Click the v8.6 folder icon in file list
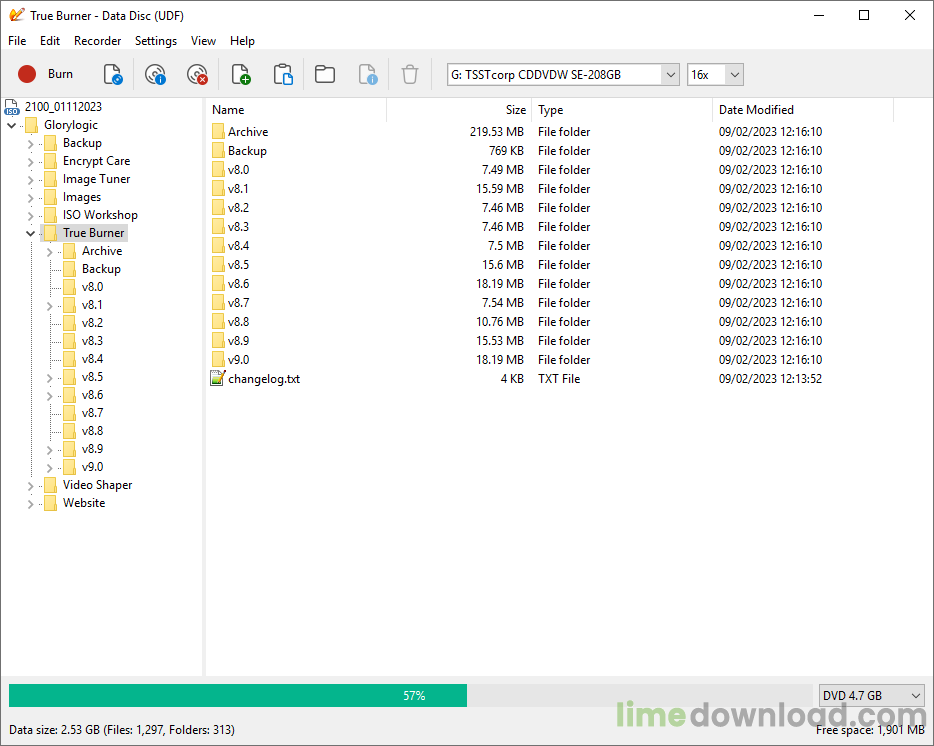The width and height of the screenshot is (934, 746). pos(219,284)
